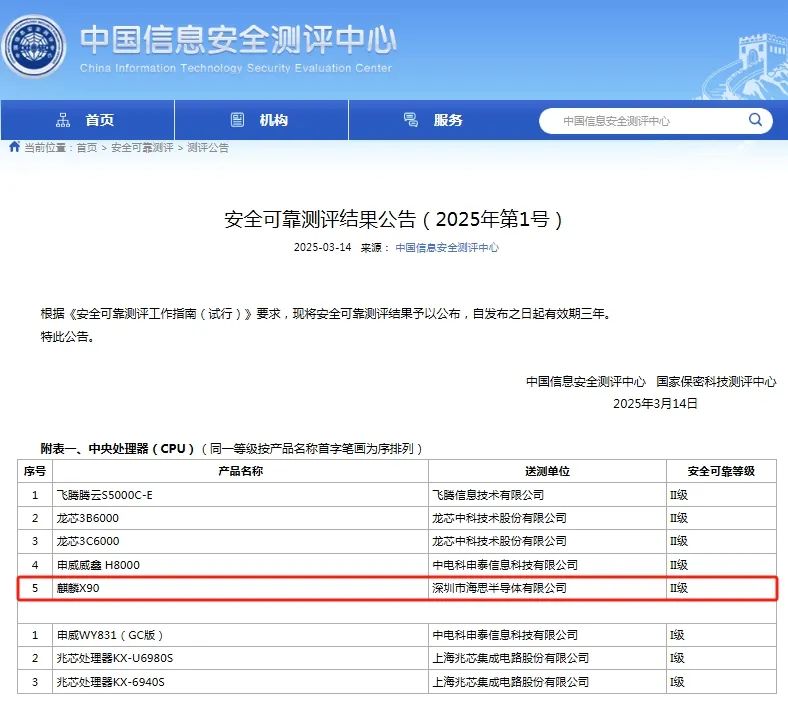
Task: Click 上海兆芯集成电路股份有限公司 in the KX-U6980S row
Action: [547, 658]
